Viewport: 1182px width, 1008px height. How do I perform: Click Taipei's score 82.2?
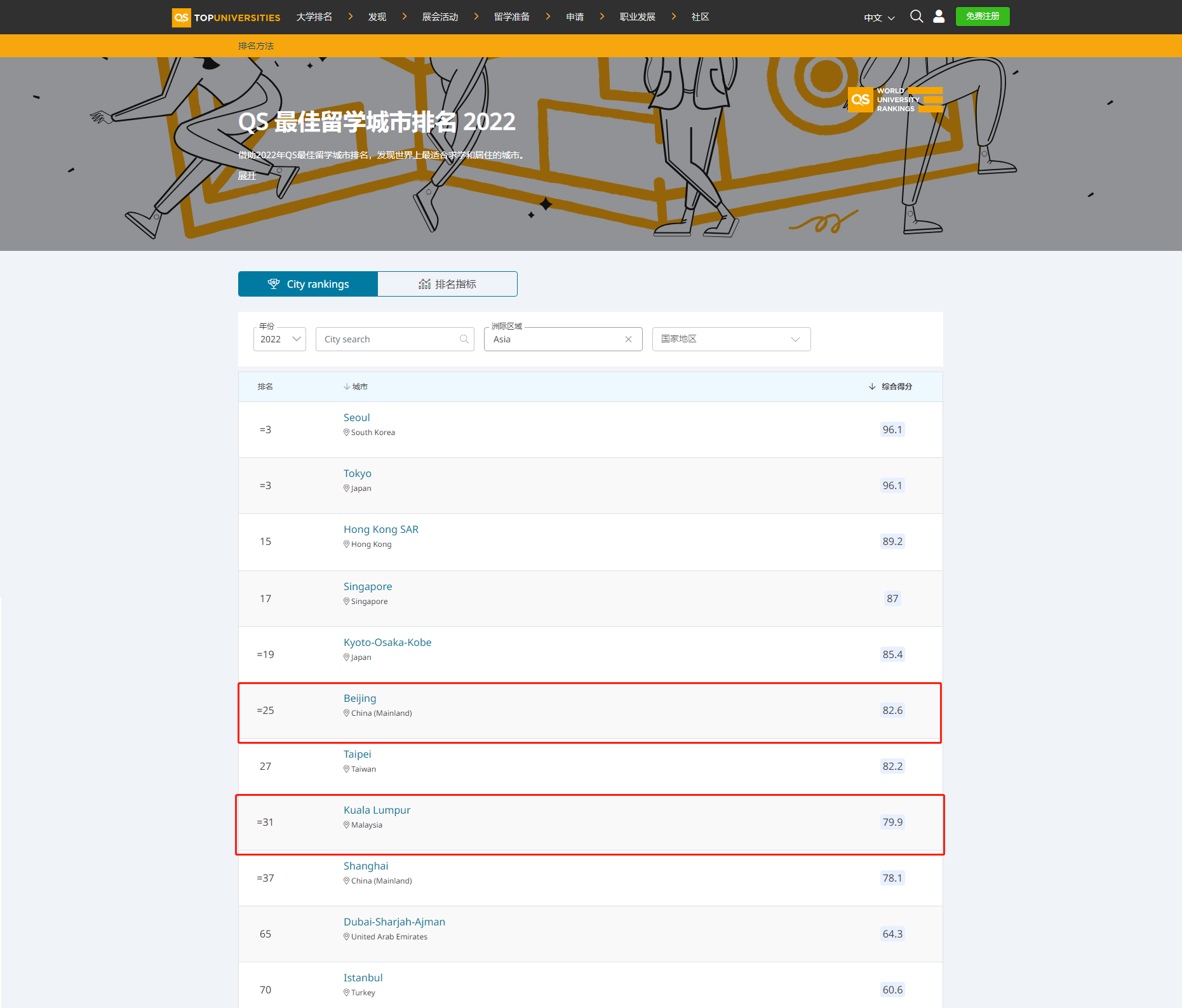click(x=892, y=766)
